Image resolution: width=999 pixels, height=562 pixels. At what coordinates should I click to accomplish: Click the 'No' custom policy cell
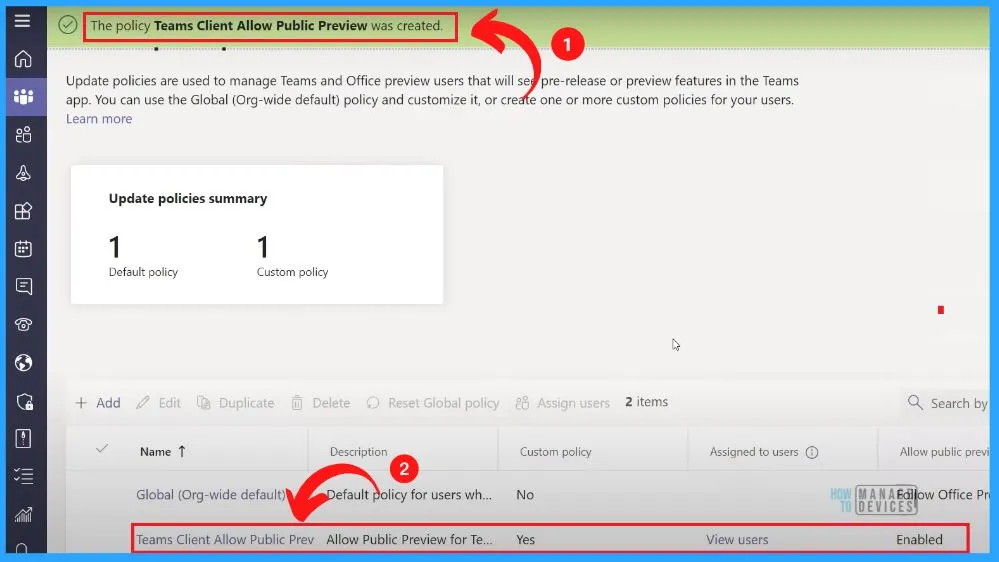click(x=525, y=494)
